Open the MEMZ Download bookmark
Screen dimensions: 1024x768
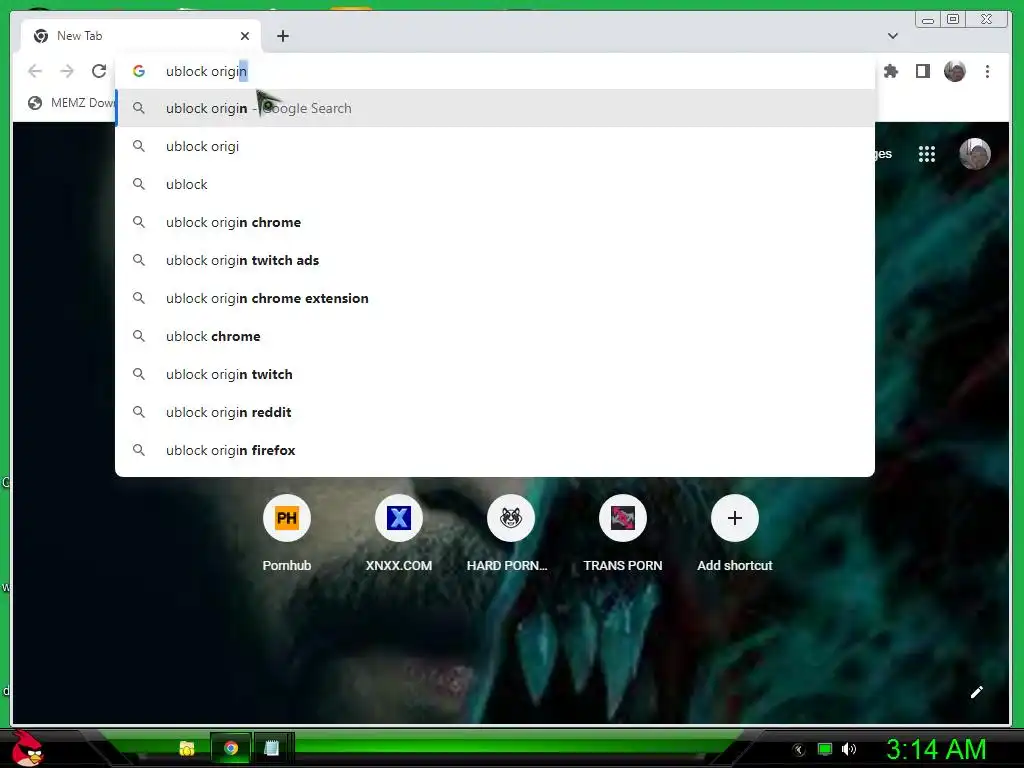click(72, 103)
